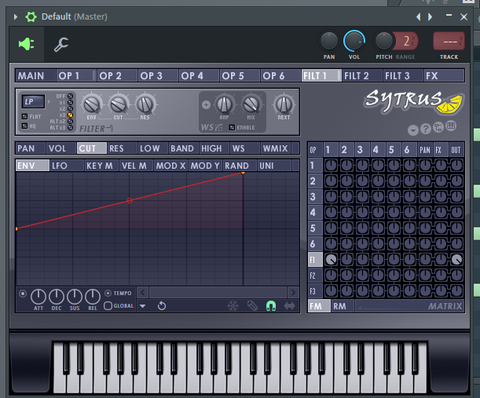The height and width of the screenshot is (398, 480).
Task: Select the WMIX target tab
Action: [276, 148]
